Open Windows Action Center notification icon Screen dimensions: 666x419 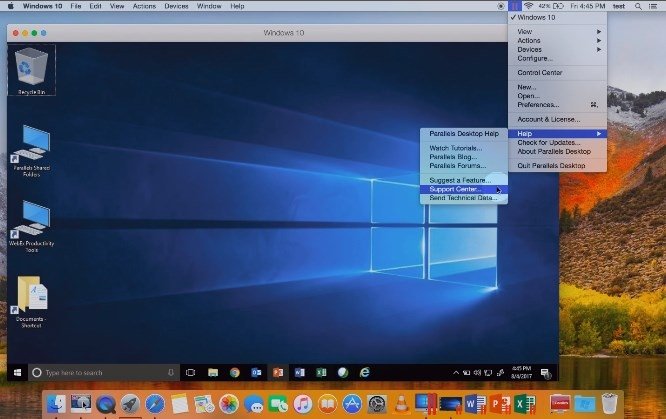tap(545, 373)
